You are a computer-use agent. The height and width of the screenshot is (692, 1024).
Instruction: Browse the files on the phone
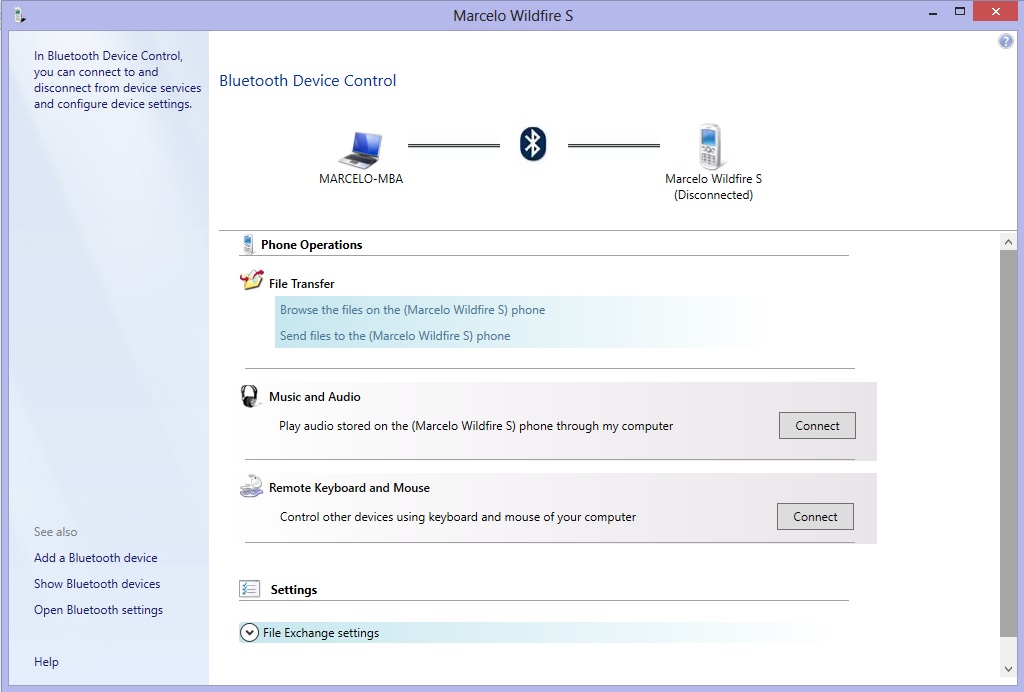412,309
